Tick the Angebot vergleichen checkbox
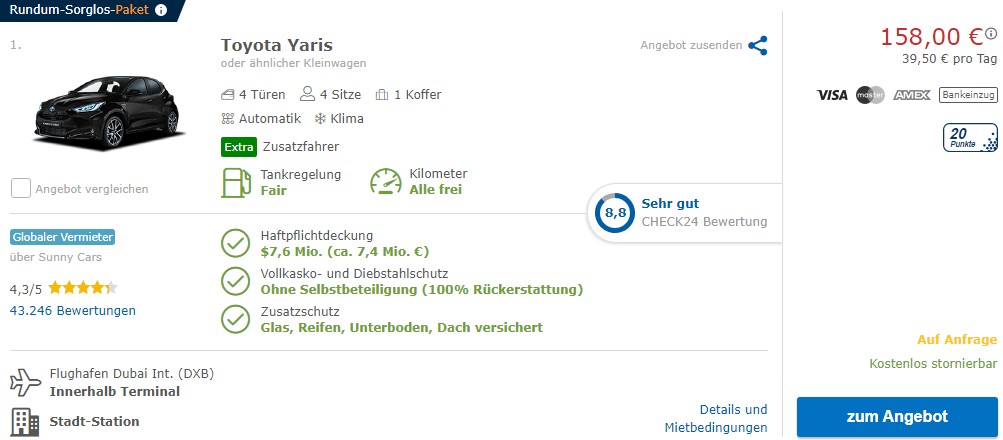 point(20,188)
